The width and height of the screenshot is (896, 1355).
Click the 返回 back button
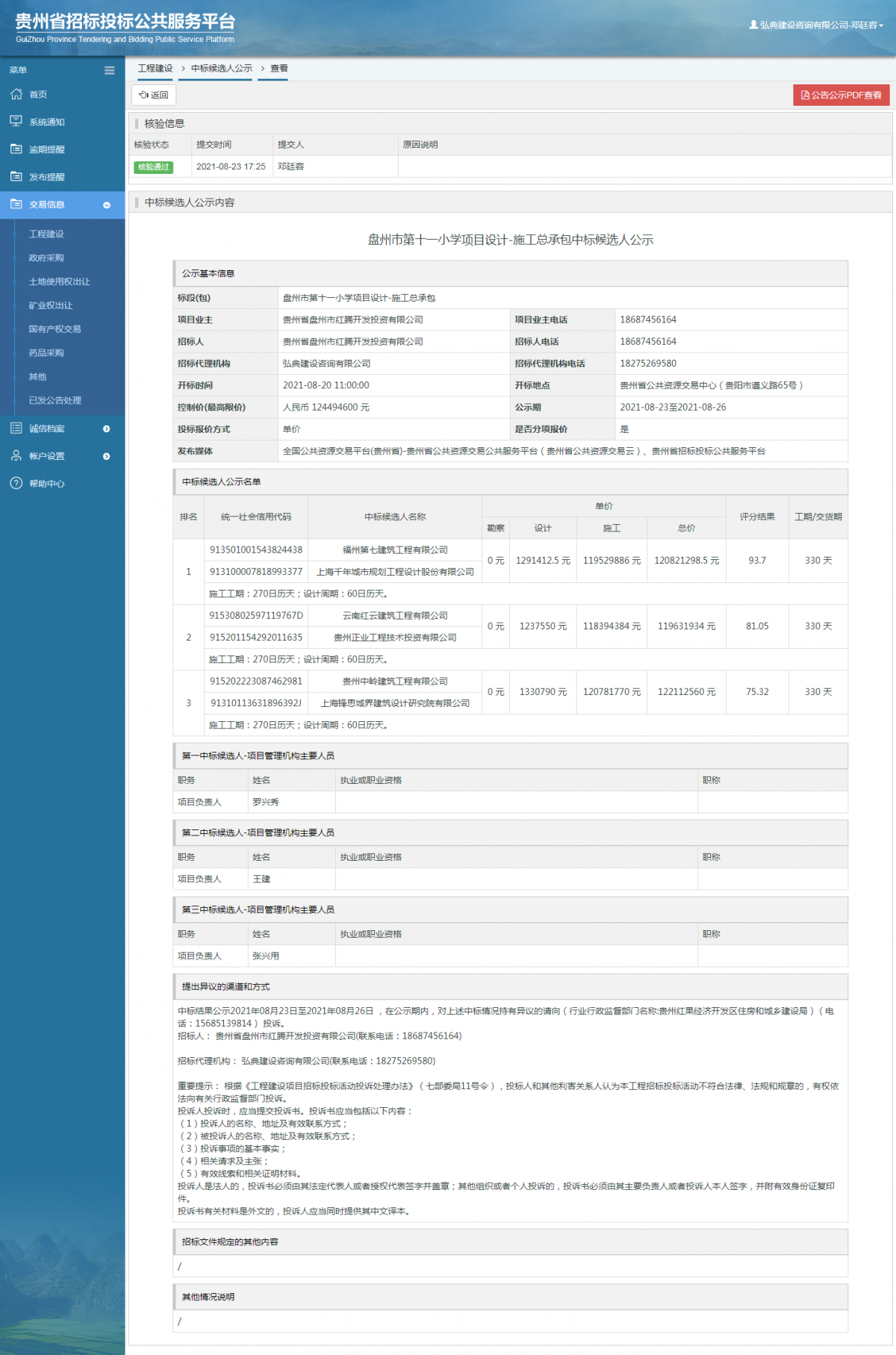pyautogui.click(x=154, y=95)
